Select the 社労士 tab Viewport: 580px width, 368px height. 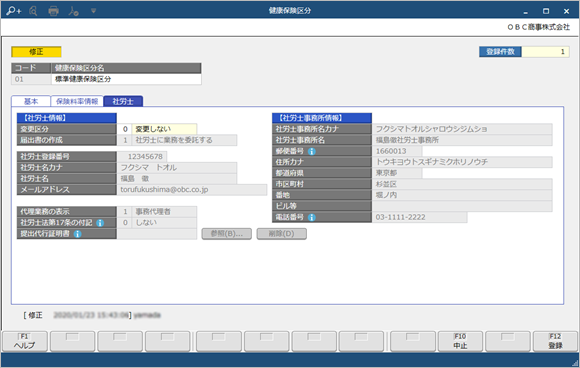(123, 101)
